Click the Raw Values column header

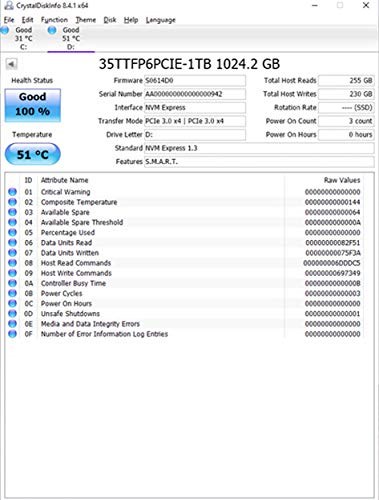click(342, 180)
